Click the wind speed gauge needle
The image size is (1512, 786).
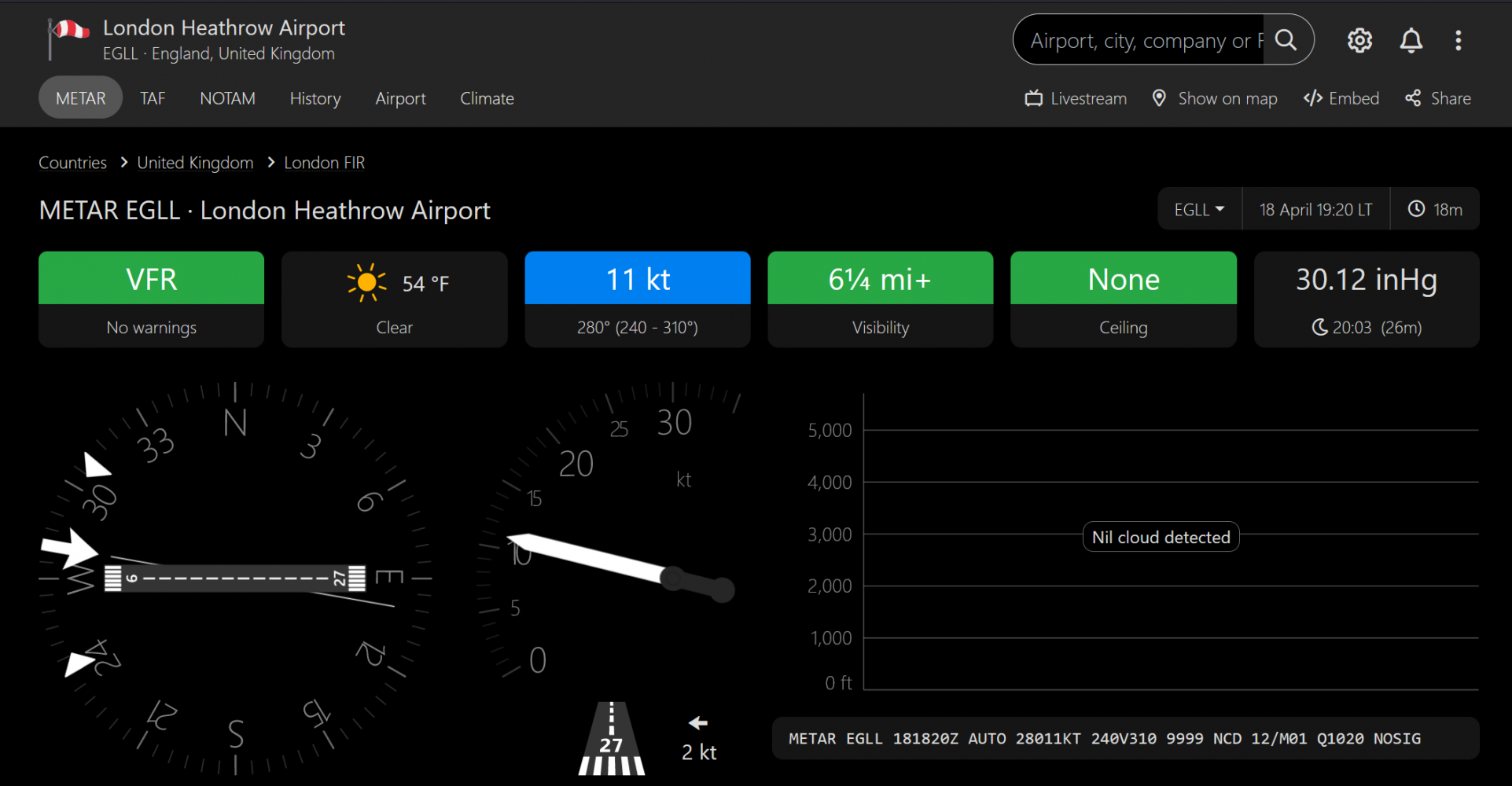pos(621,561)
